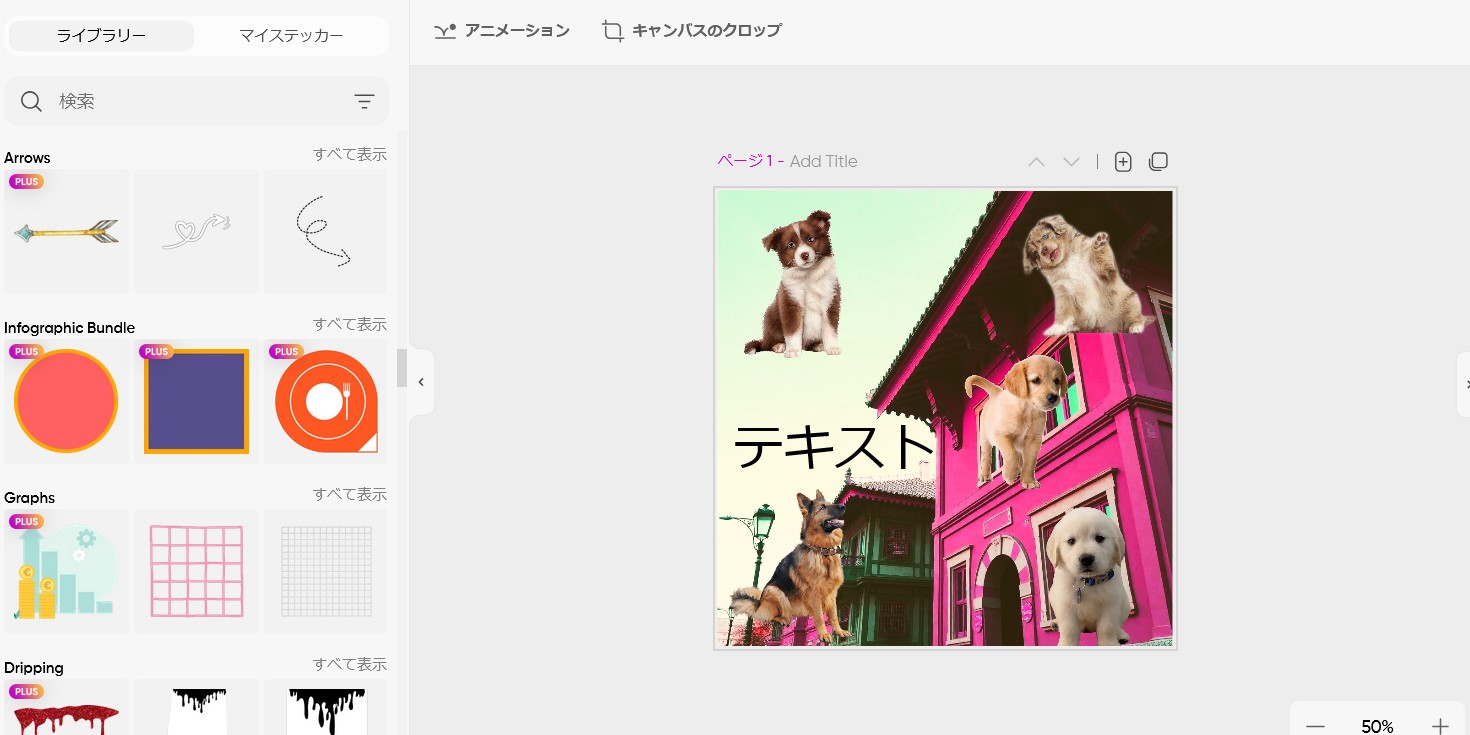Screen dimensions: 1470x735
Task: Show all Graphs stickers
Action: click(x=350, y=494)
